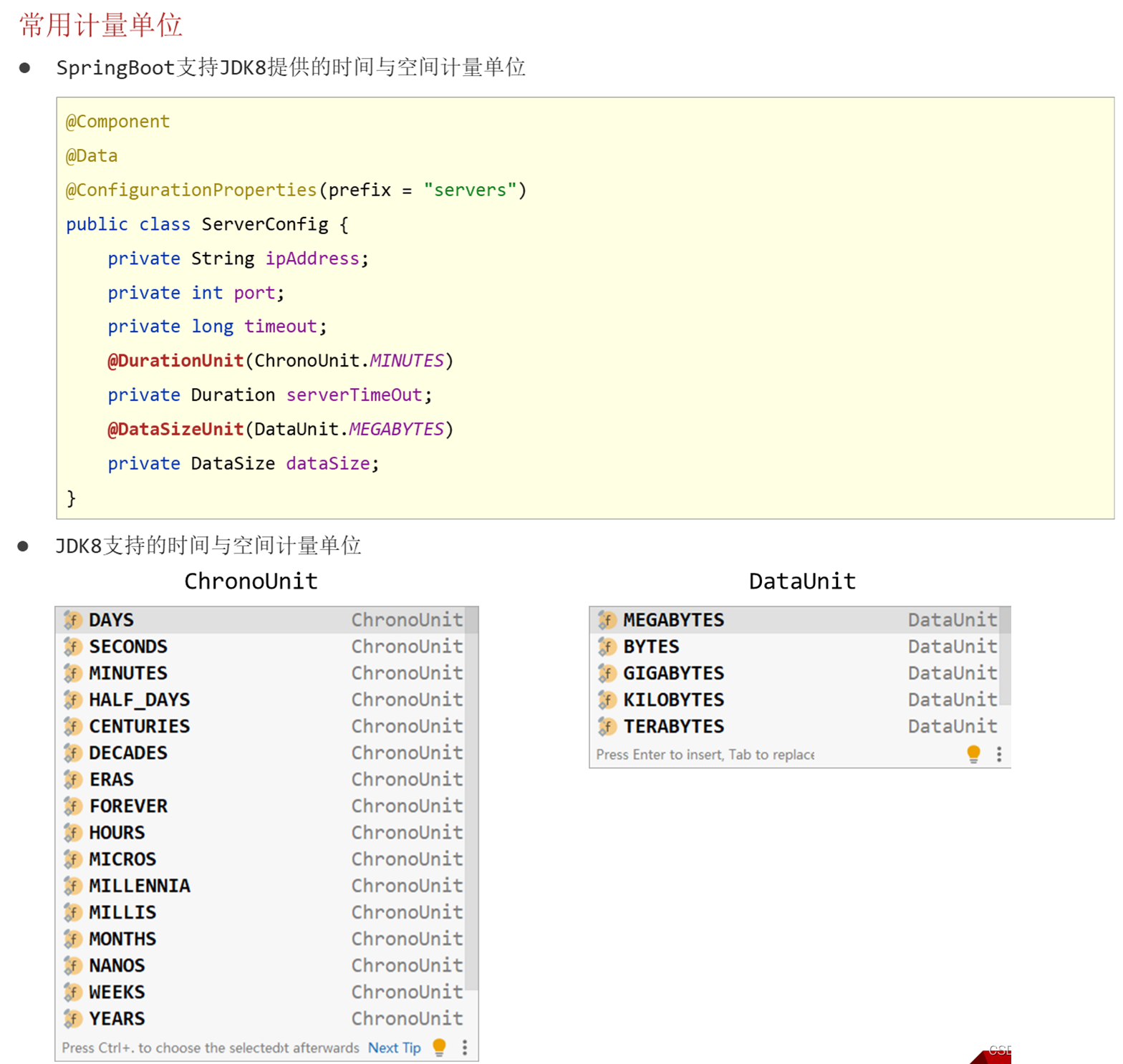Choose the HOURS entry
The height and width of the screenshot is (1064, 1123).
[261, 832]
